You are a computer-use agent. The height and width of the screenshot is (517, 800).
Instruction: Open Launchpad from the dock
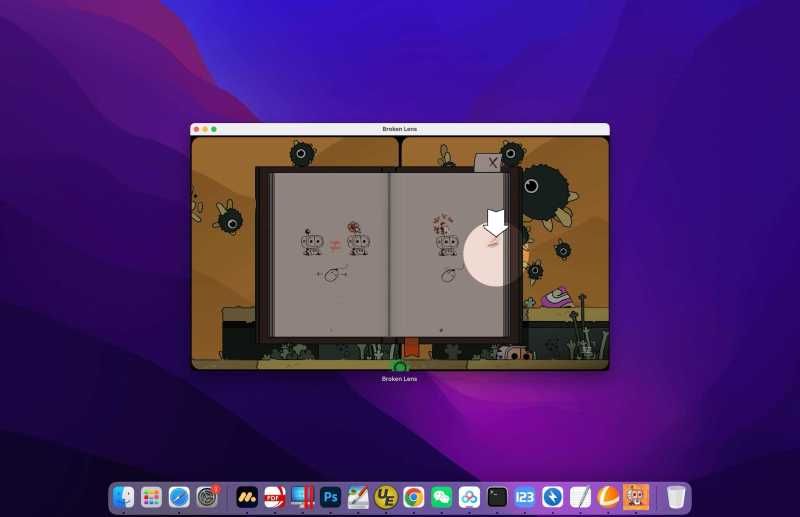click(x=151, y=497)
